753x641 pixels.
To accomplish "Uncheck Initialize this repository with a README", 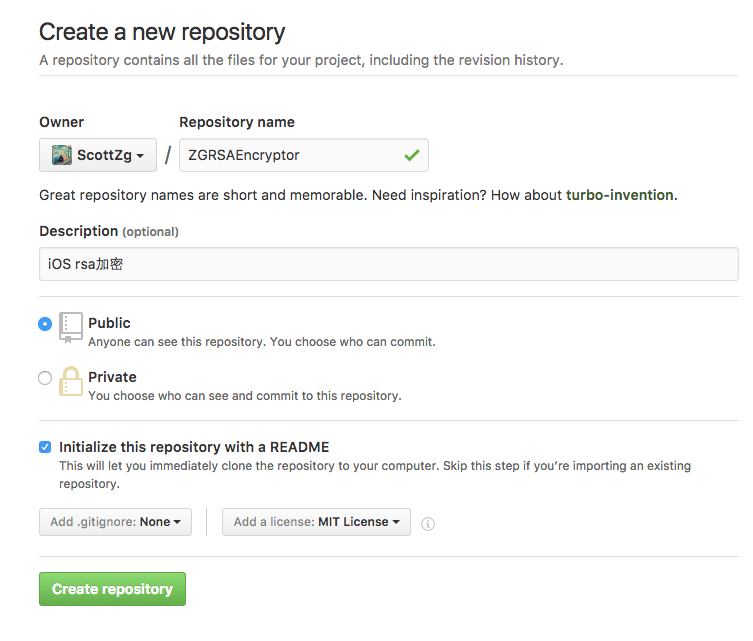I will [x=45, y=447].
